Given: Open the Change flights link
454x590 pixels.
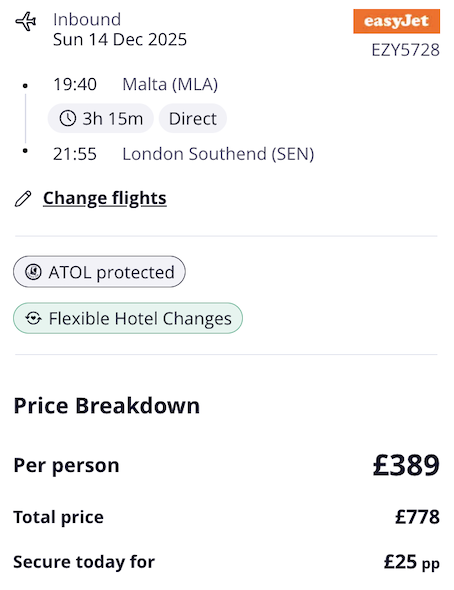Looking at the screenshot, I should (x=105, y=198).
